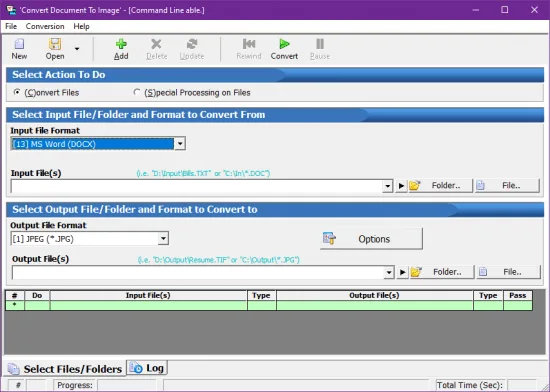Select (S)pecial Processing on Files option
Screen dimensions: 550x392
tap(137, 92)
